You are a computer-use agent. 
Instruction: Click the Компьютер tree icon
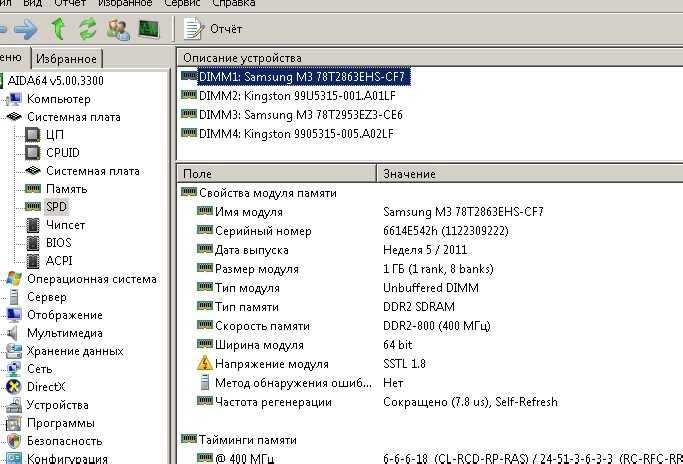[x=14, y=99]
